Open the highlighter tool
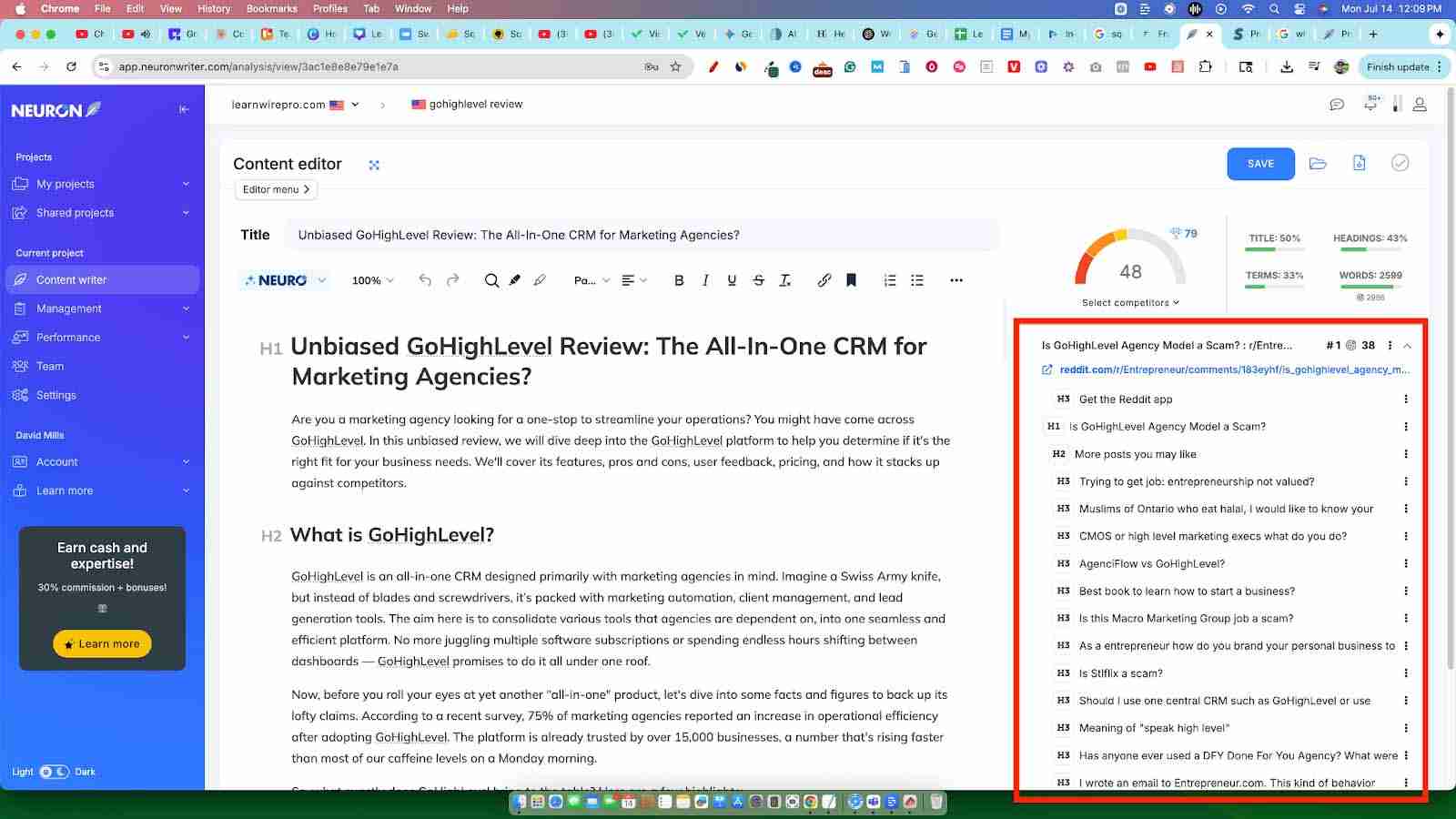Screen dimensions: 1456x819 click(515, 280)
